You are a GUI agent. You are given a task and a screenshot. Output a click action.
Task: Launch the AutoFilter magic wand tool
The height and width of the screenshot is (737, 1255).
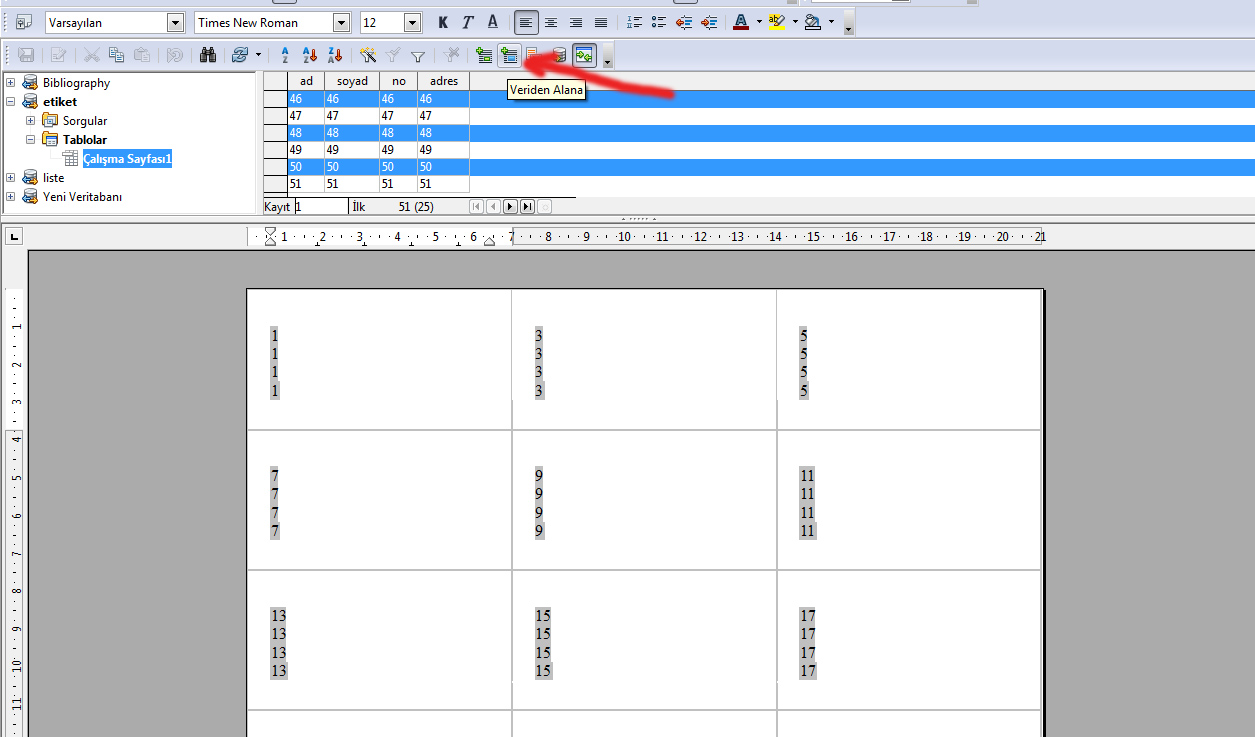tap(370, 55)
